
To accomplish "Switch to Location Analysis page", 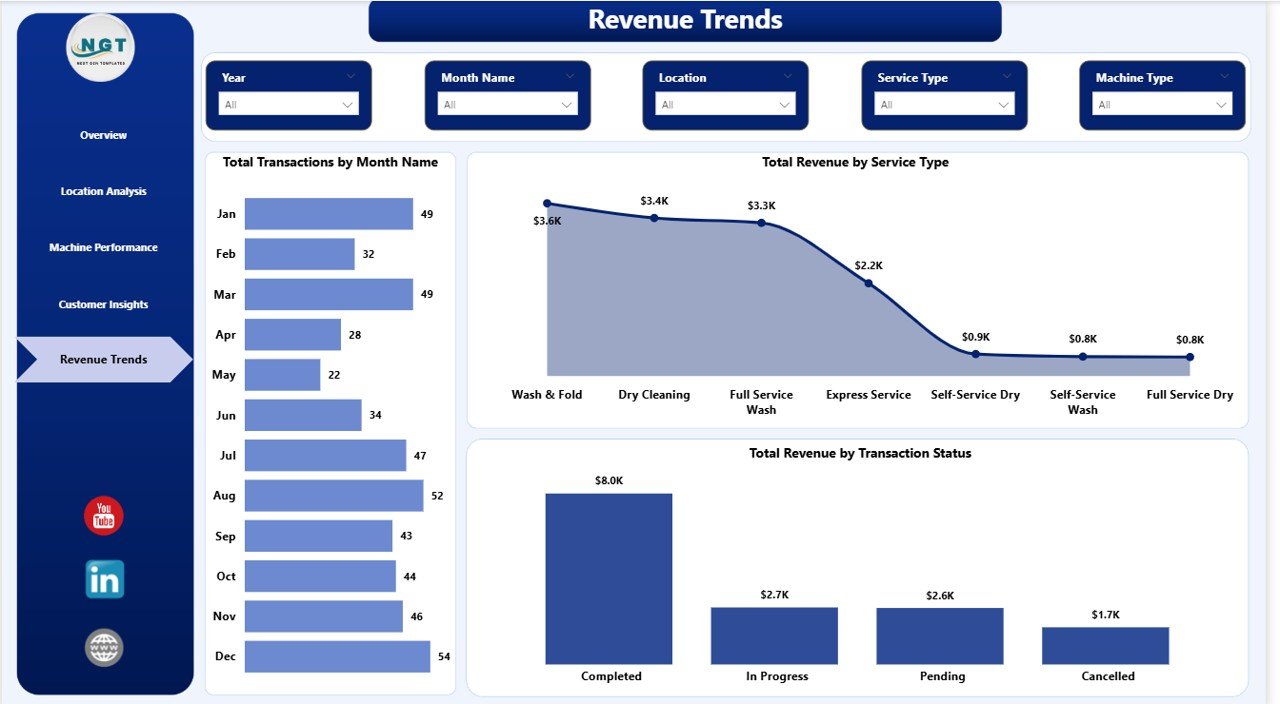I will pyautogui.click(x=103, y=191).
